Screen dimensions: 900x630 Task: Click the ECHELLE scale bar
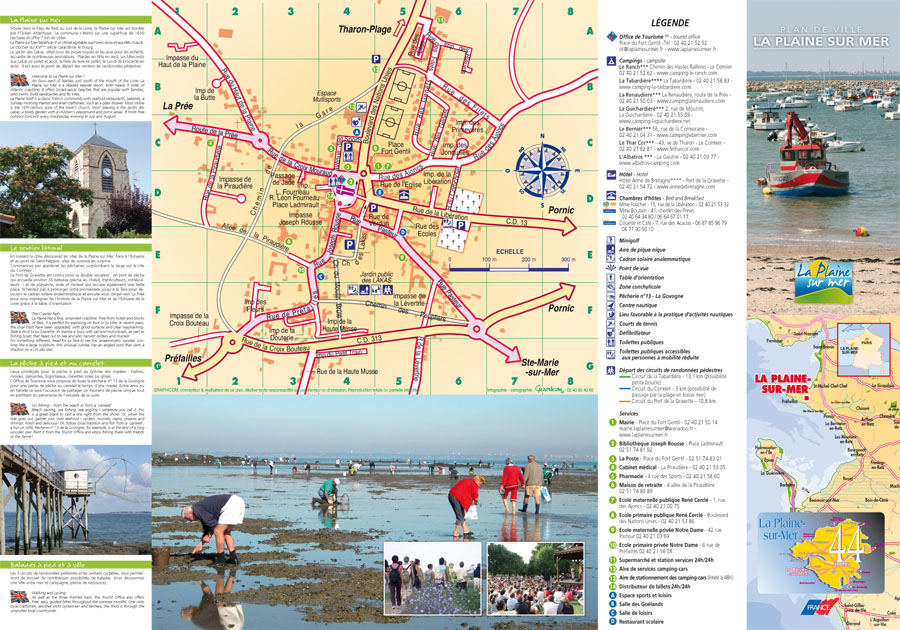point(509,267)
